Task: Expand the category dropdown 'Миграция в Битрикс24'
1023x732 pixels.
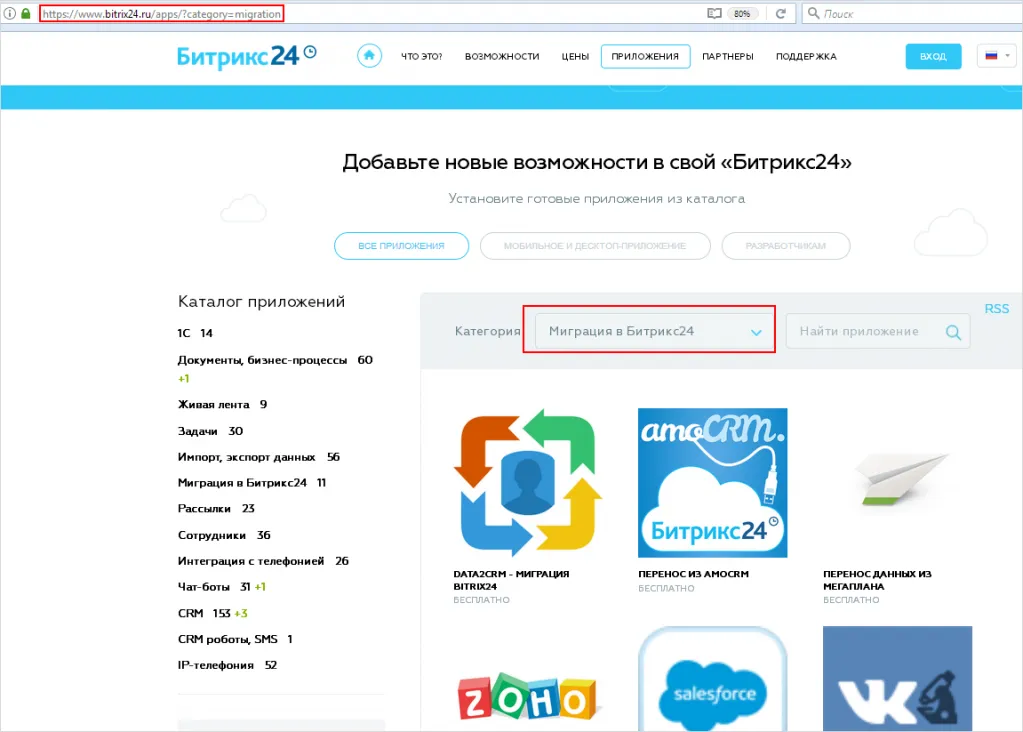Action: click(x=650, y=332)
